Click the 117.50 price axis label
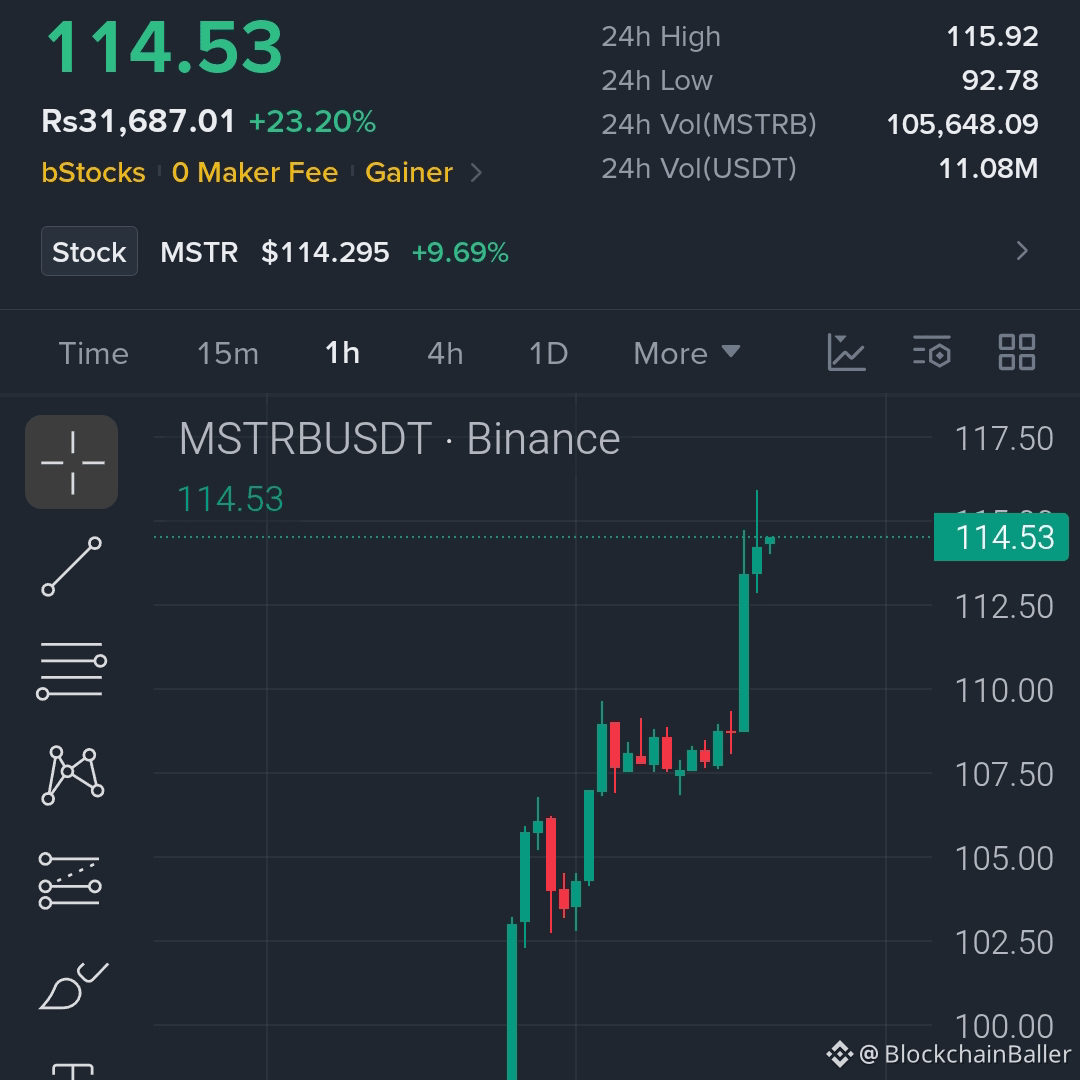Image resolution: width=1080 pixels, height=1080 pixels. coord(1004,439)
